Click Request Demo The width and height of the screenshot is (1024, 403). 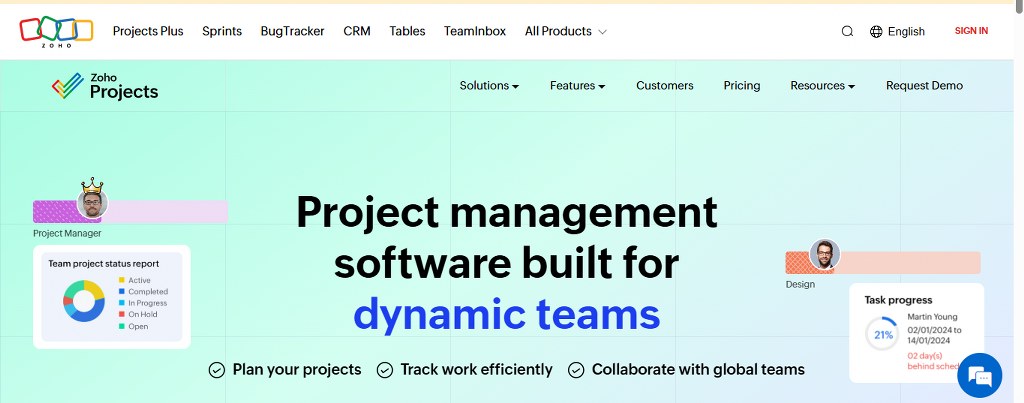click(x=924, y=86)
